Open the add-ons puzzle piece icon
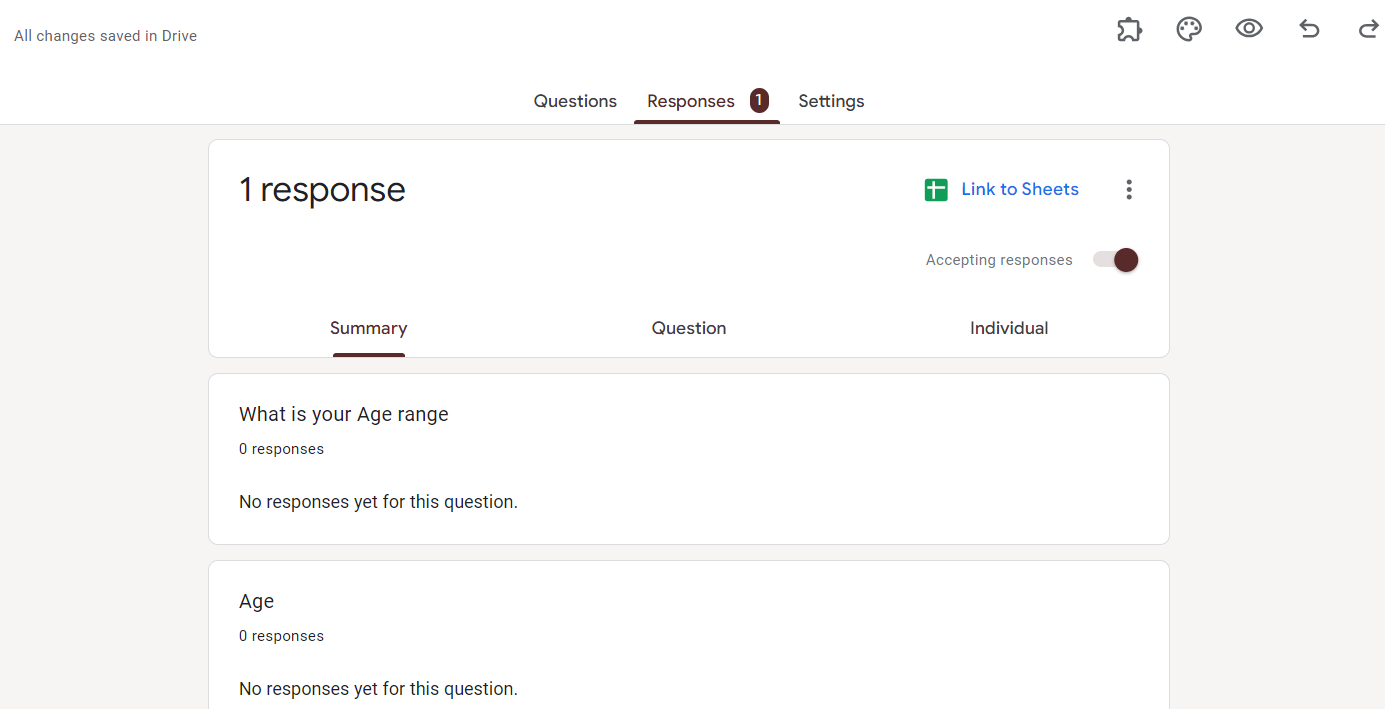This screenshot has width=1385, height=709. pos(1129,30)
